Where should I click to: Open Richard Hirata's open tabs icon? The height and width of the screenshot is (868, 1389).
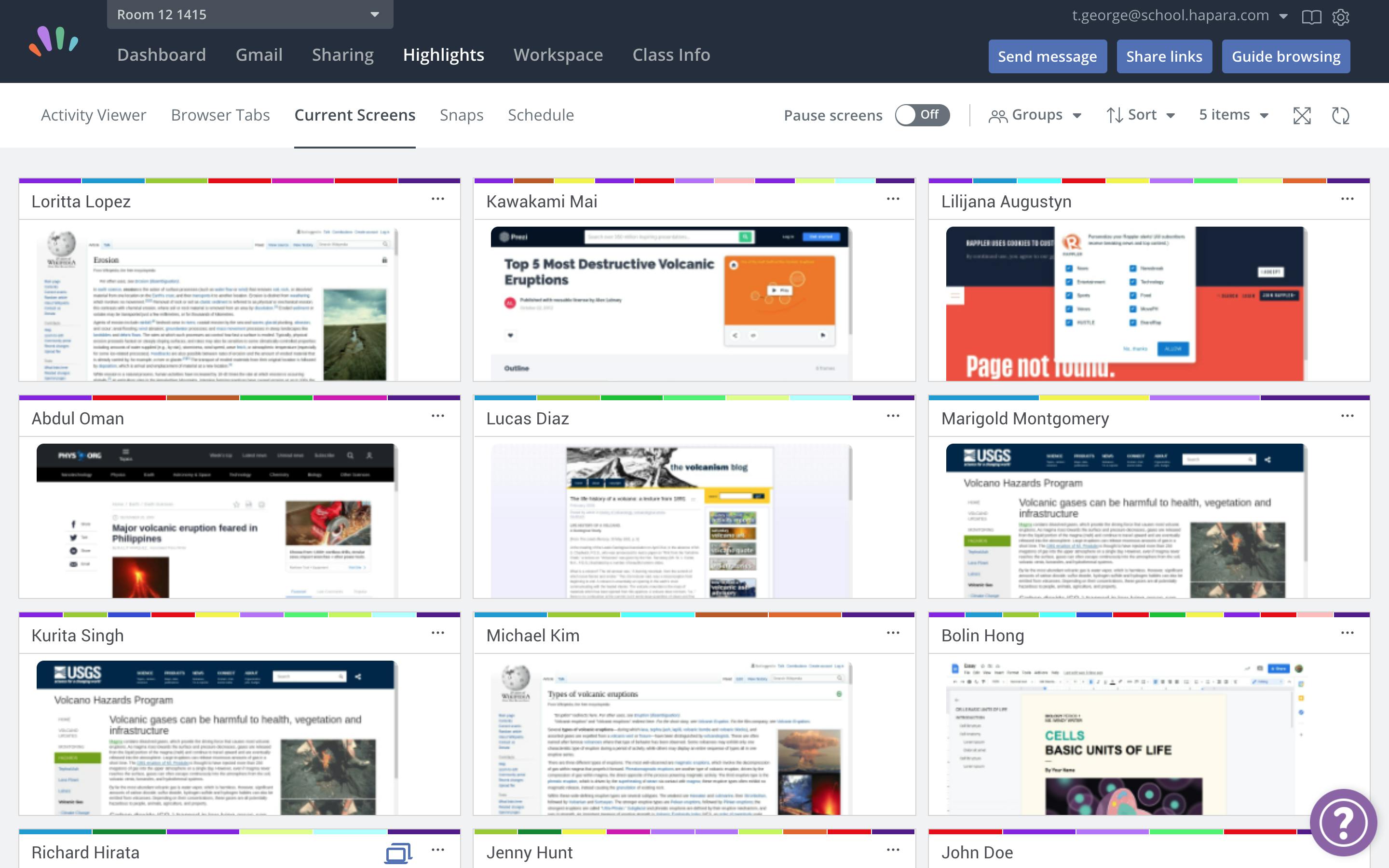click(398, 853)
